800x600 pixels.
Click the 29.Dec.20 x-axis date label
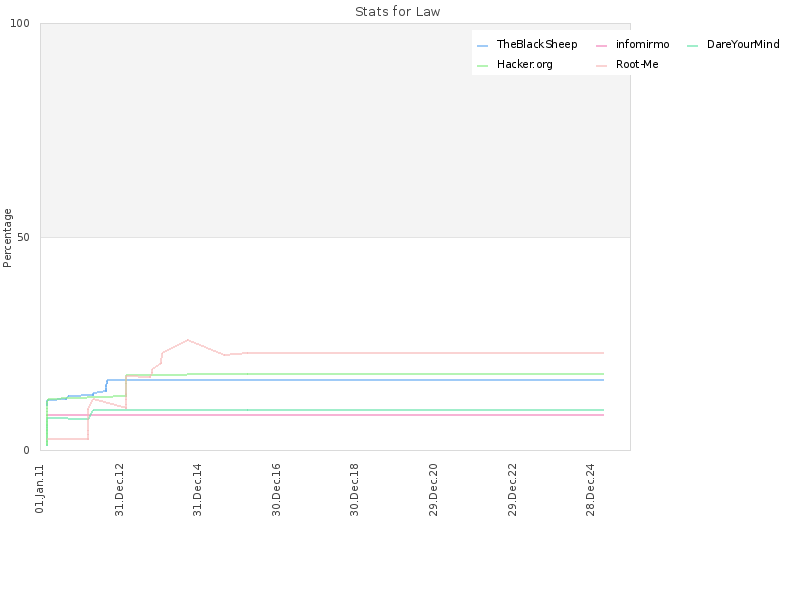pyautogui.click(x=433, y=489)
